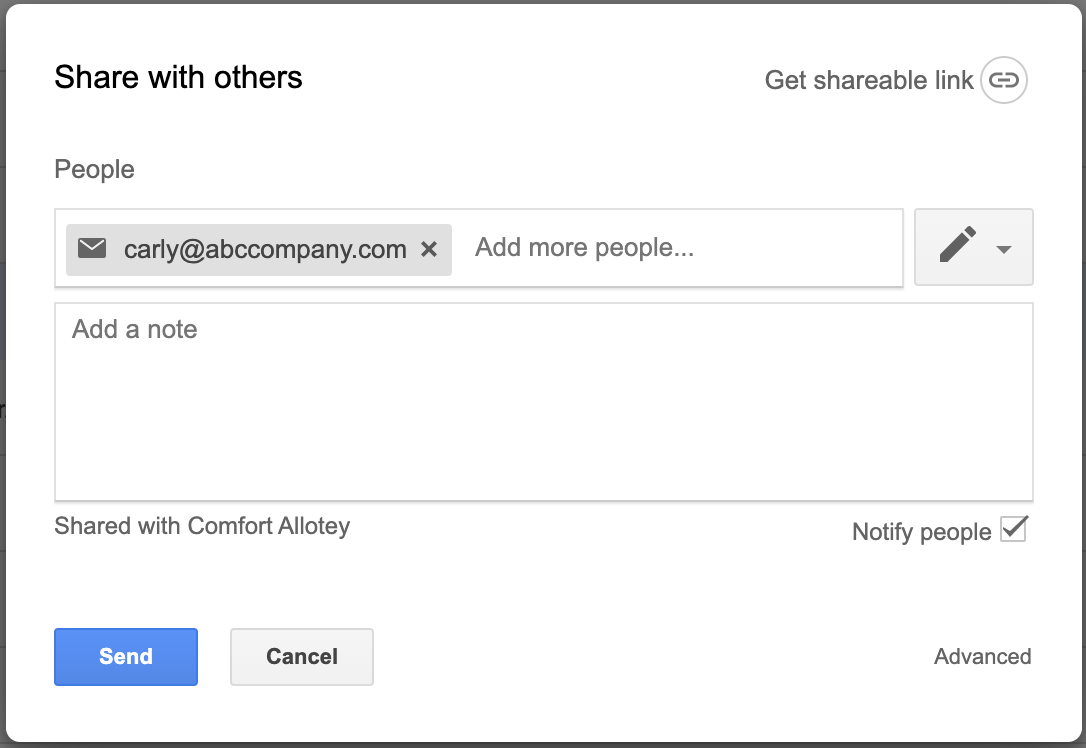Screen dimensions: 1086x748
Task: Remove carly@abccompany.com with the x
Action: (x=429, y=249)
